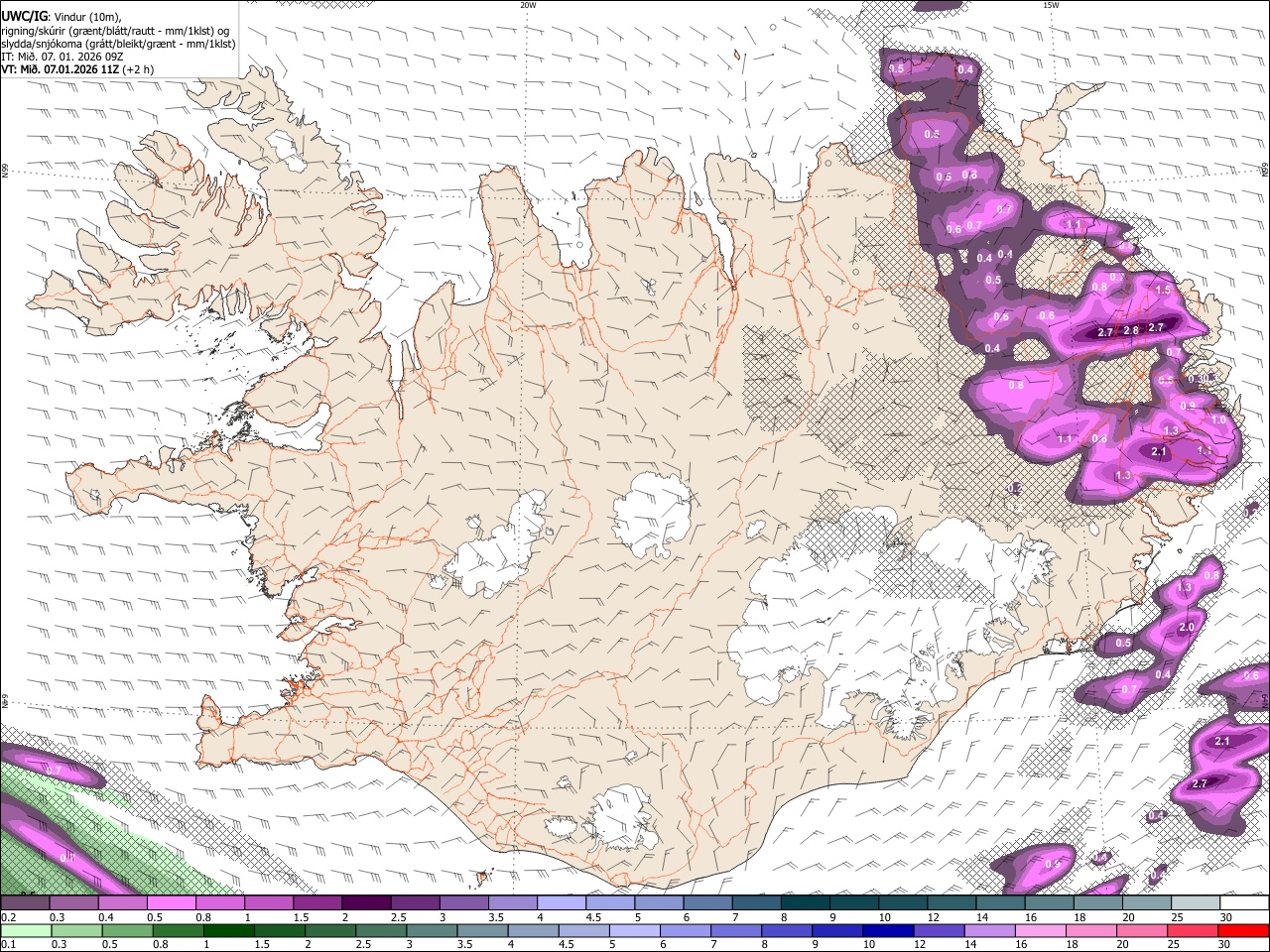Click the 0.1 label on the rain scale
This screenshot has width=1270, height=952.
[8, 945]
